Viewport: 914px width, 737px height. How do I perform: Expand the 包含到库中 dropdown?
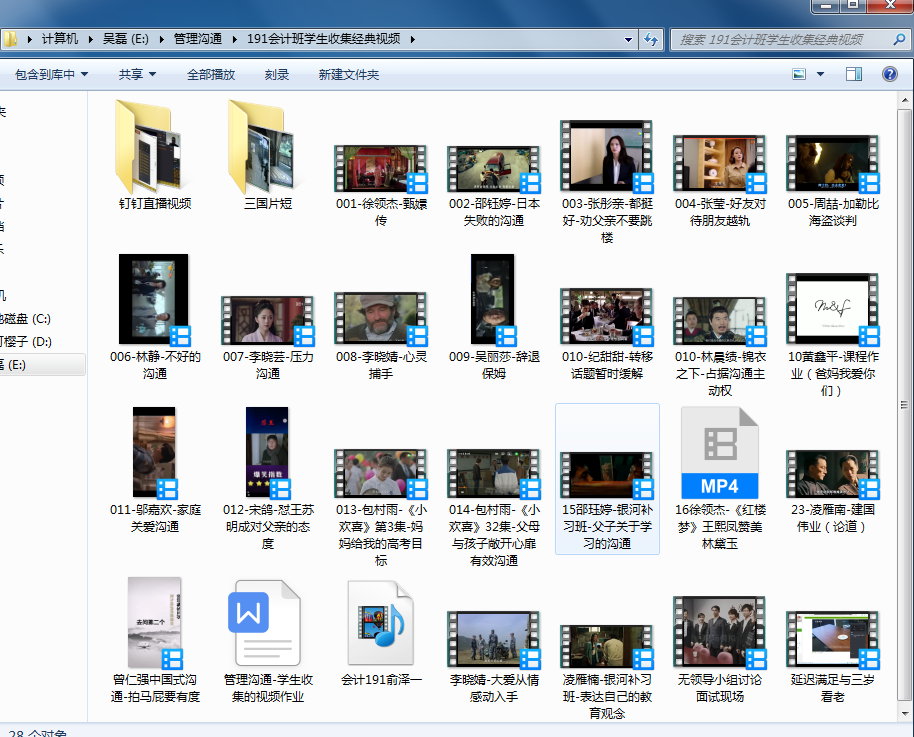51,75
